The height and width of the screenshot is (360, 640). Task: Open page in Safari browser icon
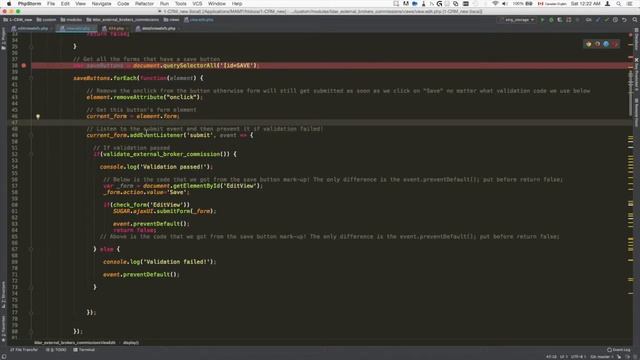tap(606, 44)
